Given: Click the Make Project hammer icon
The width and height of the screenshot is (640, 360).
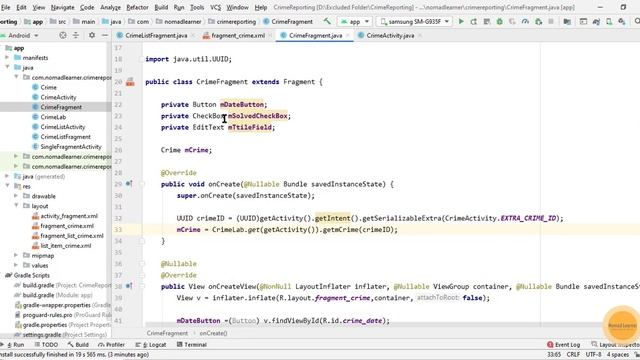Looking at the screenshot, I should pyautogui.click(x=327, y=21).
